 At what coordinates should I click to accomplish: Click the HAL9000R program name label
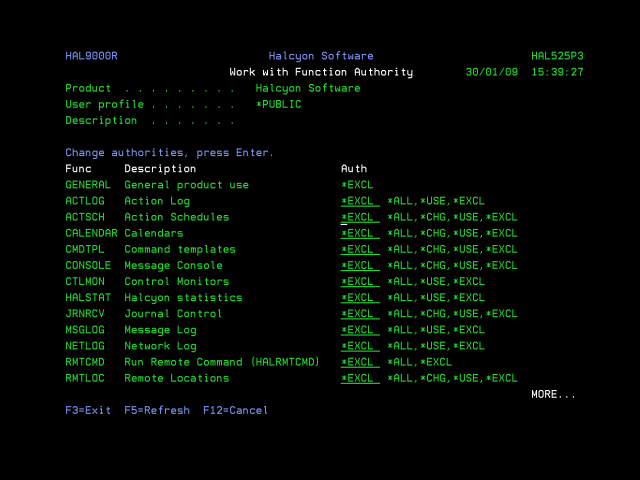pos(91,56)
